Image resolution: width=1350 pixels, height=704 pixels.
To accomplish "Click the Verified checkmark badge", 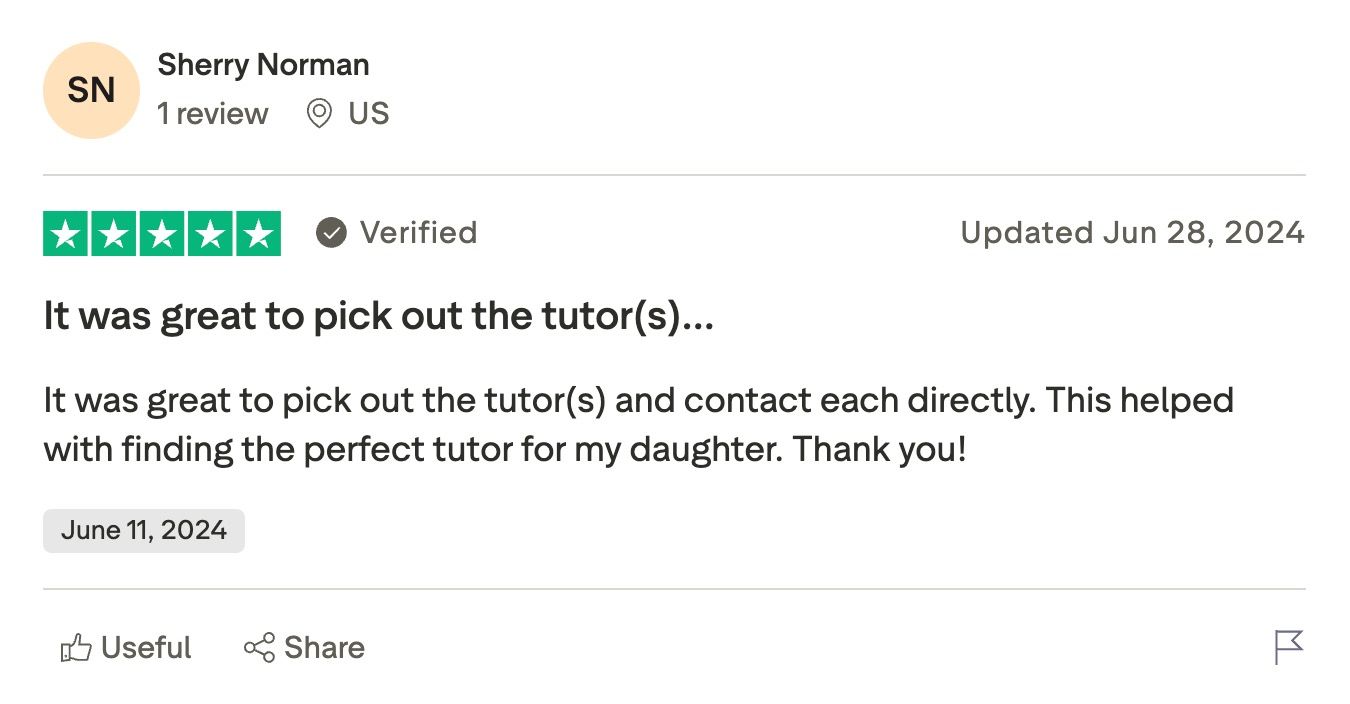I will 330,233.
